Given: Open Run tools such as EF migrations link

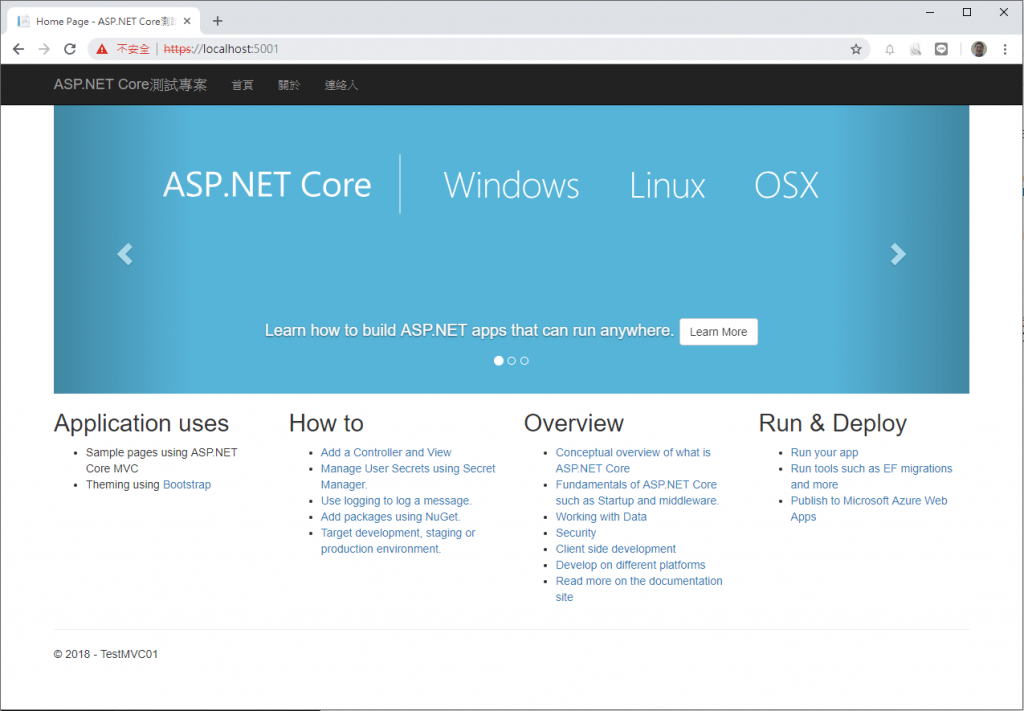Looking at the screenshot, I should 871,477.
